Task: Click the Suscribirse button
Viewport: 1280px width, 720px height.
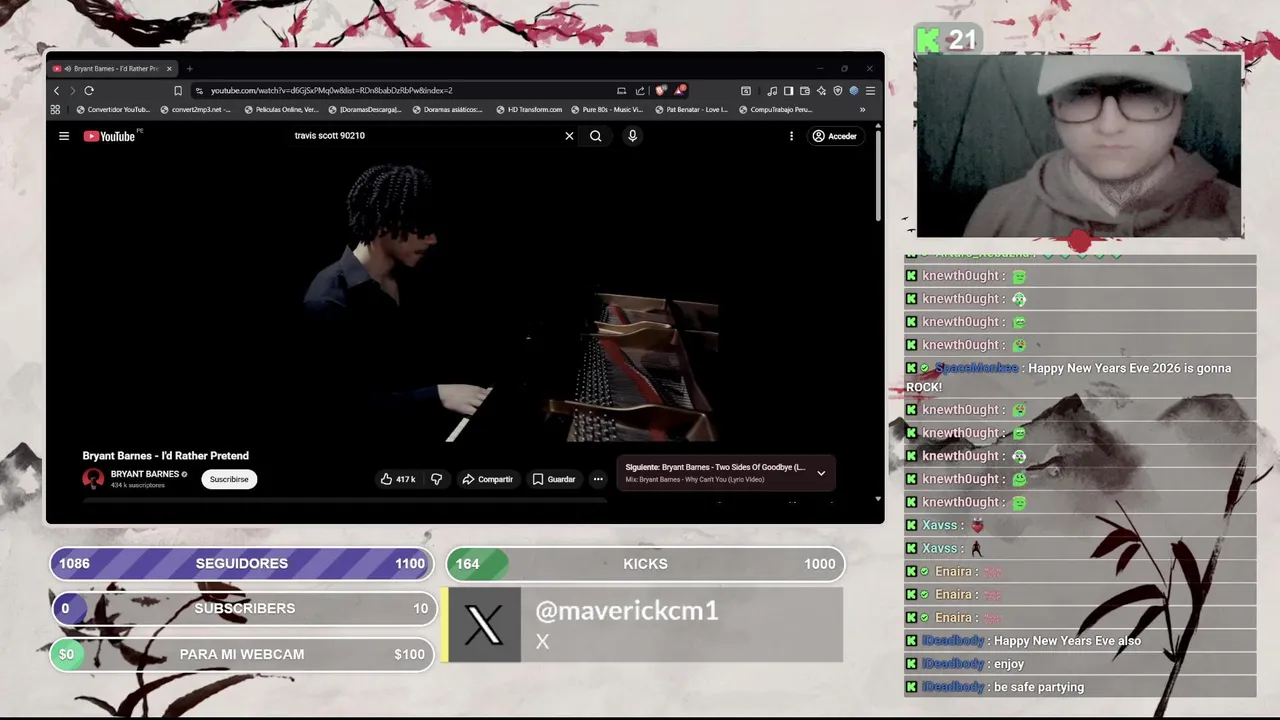Action: tap(229, 479)
